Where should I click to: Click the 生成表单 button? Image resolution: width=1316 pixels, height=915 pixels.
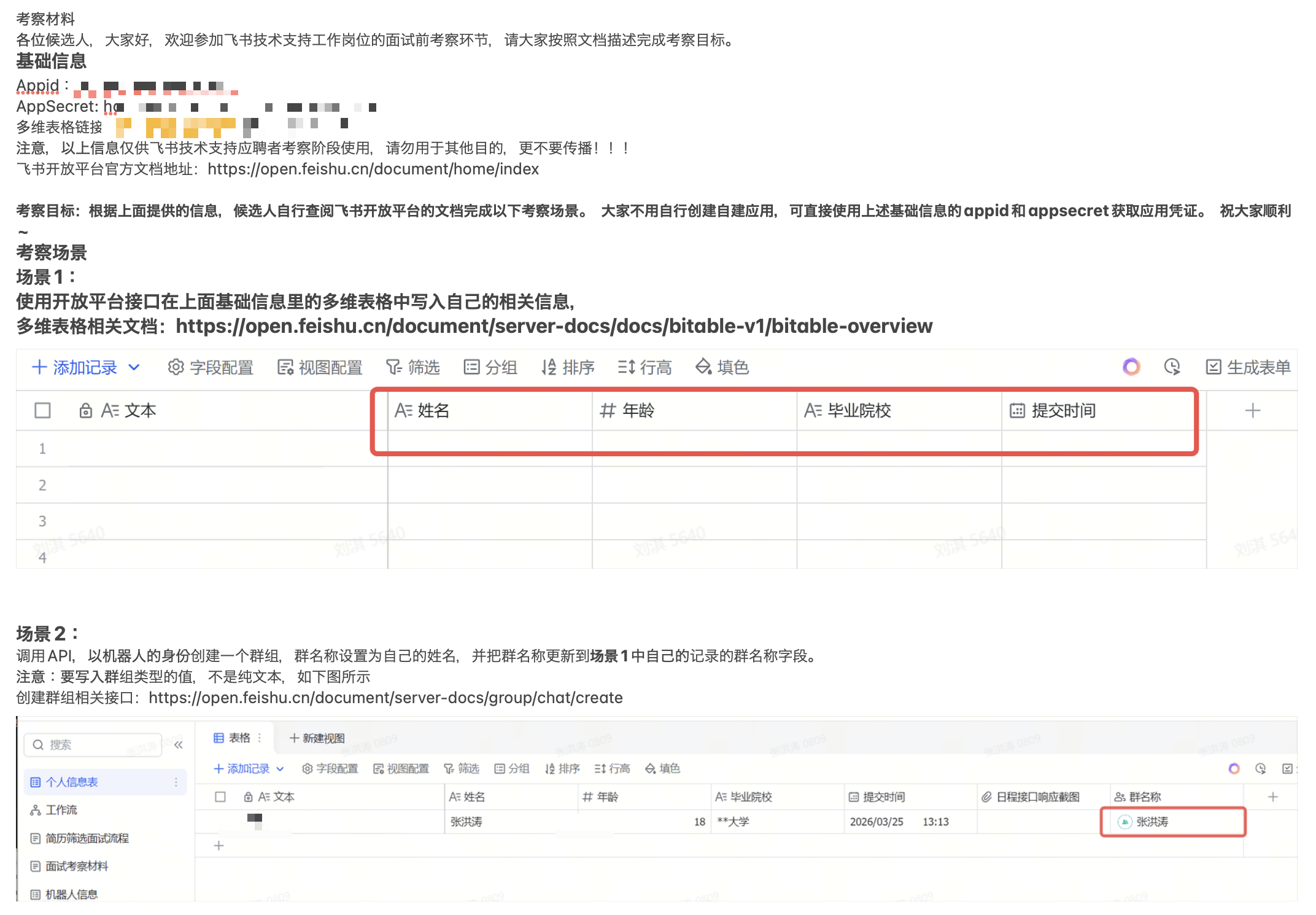(x=1246, y=367)
